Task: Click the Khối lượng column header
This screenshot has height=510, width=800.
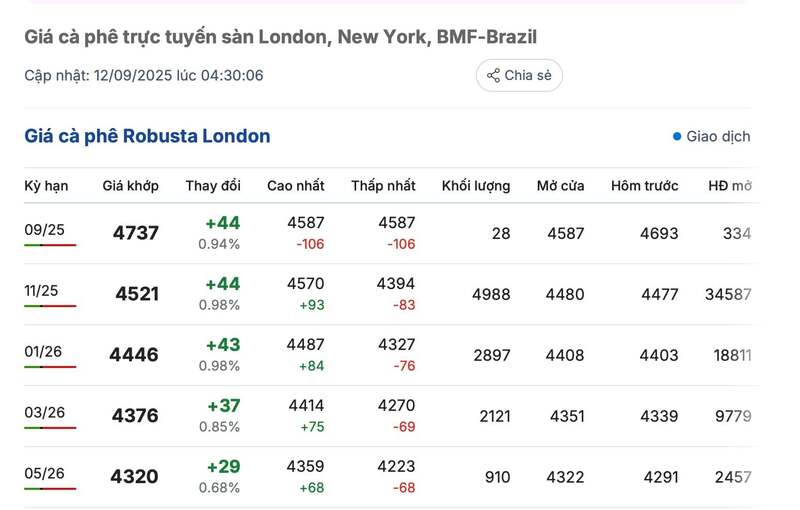Action: tap(476, 186)
